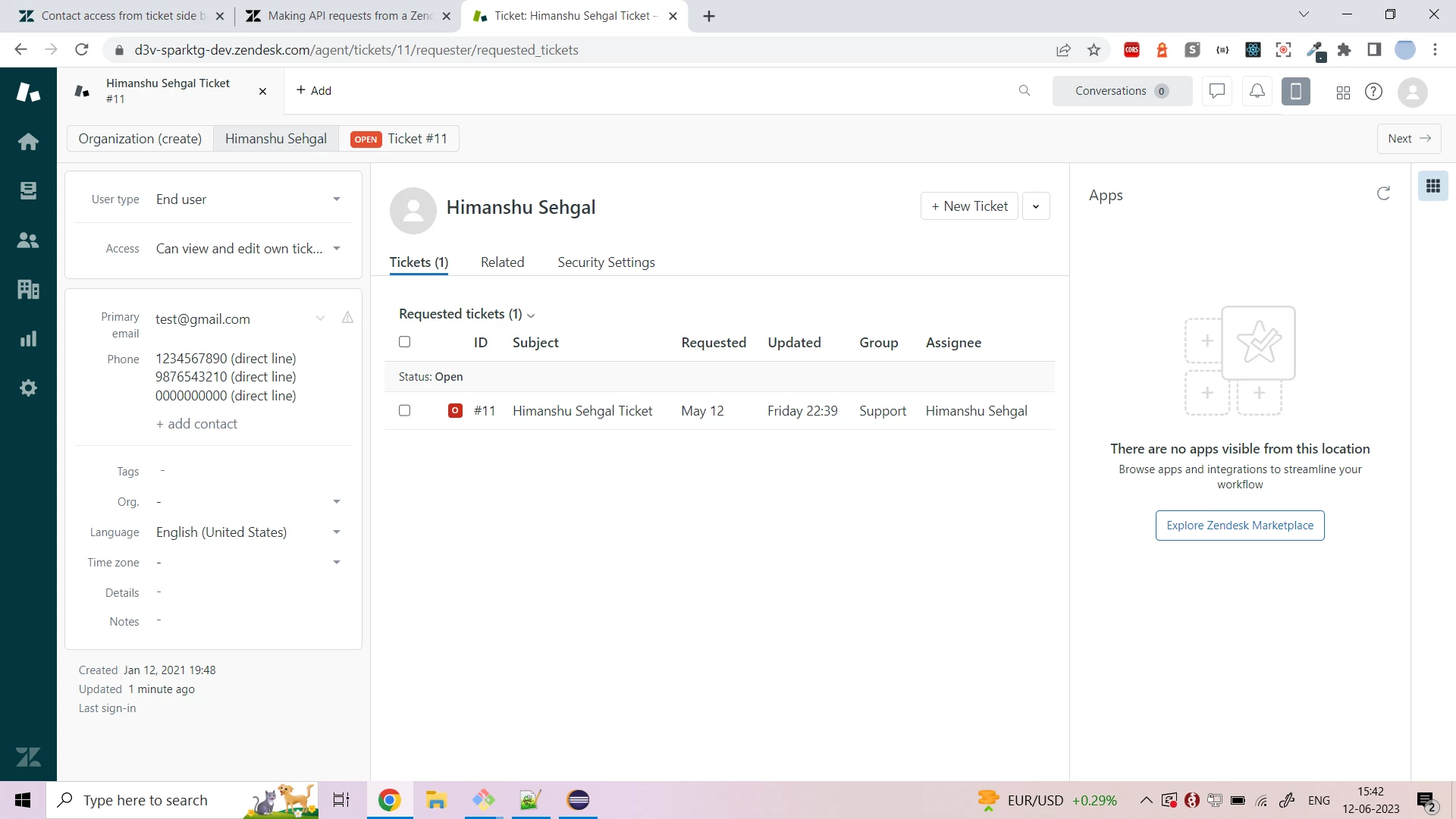The height and width of the screenshot is (819, 1456).
Task: Open the dropdown arrow beside New Ticket
Action: (1036, 206)
